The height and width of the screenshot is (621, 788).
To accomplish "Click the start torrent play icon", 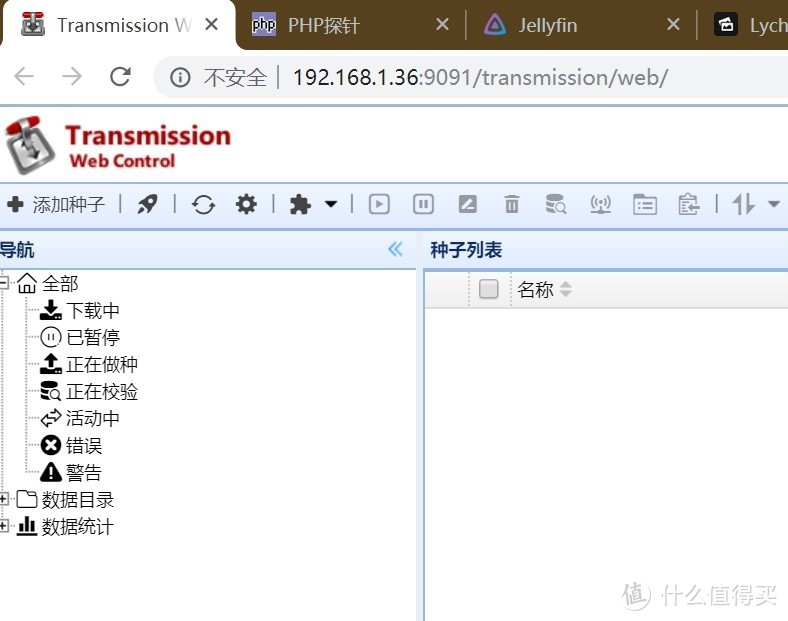I will [x=379, y=204].
